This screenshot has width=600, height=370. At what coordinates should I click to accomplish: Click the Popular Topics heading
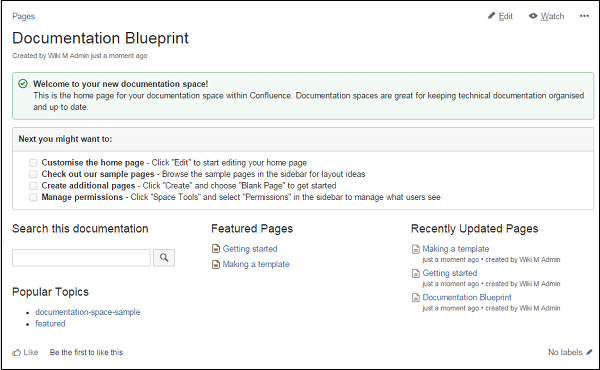50,292
